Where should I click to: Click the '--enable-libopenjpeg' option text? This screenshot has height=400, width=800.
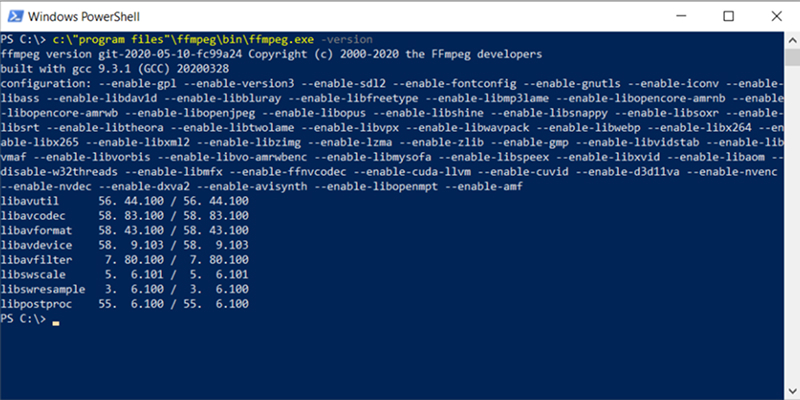point(190,113)
